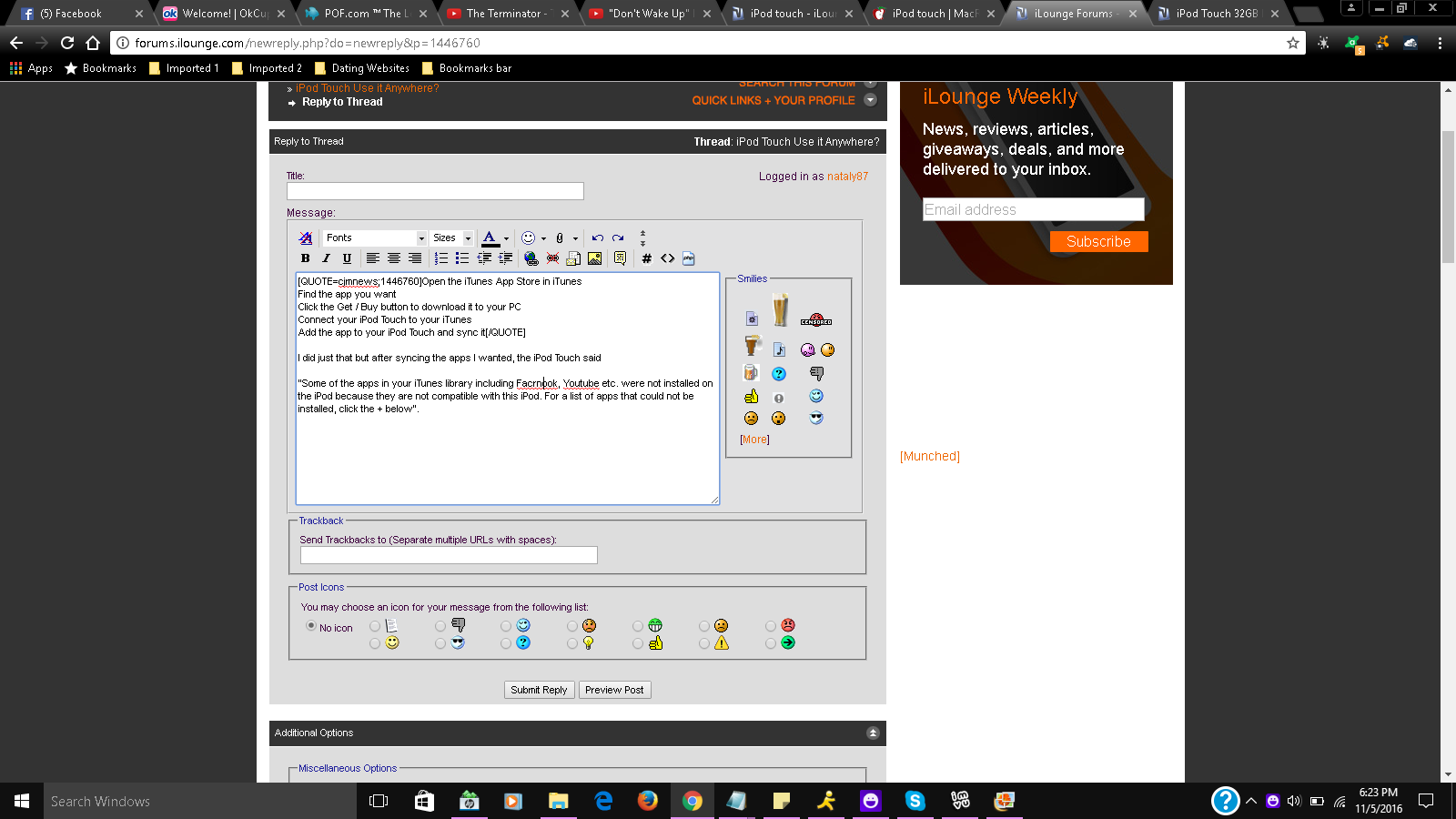Image resolution: width=1456 pixels, height=819 pixels.
Task: Select the green arrow post icon radio button
Action: pyautogui.click(x=771, y=643)
